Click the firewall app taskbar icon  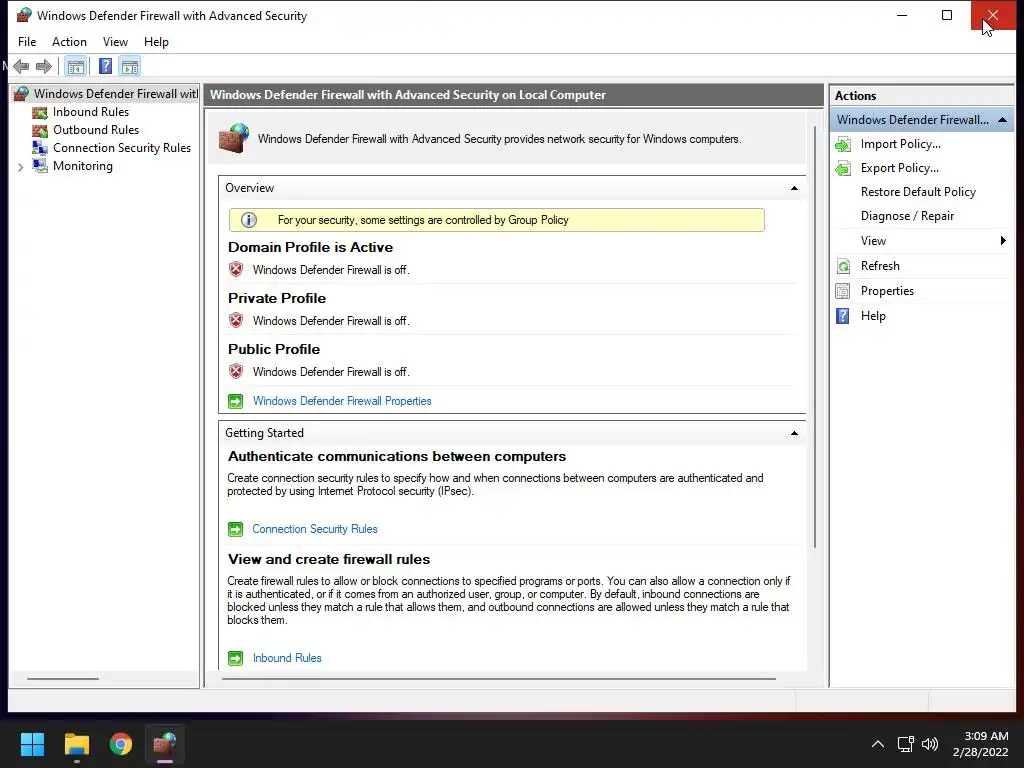point(165,744)
